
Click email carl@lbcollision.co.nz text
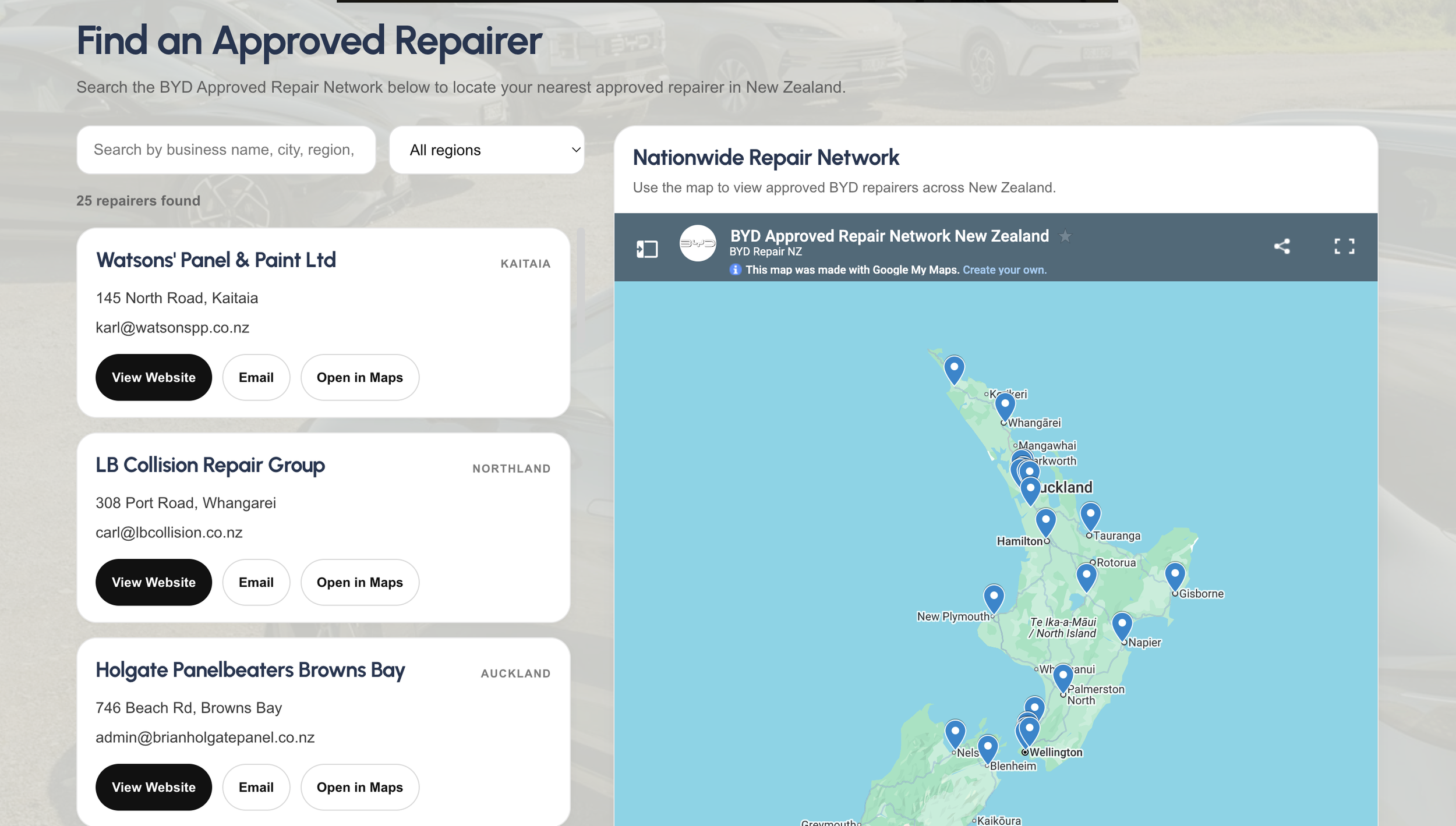(169, 533)
